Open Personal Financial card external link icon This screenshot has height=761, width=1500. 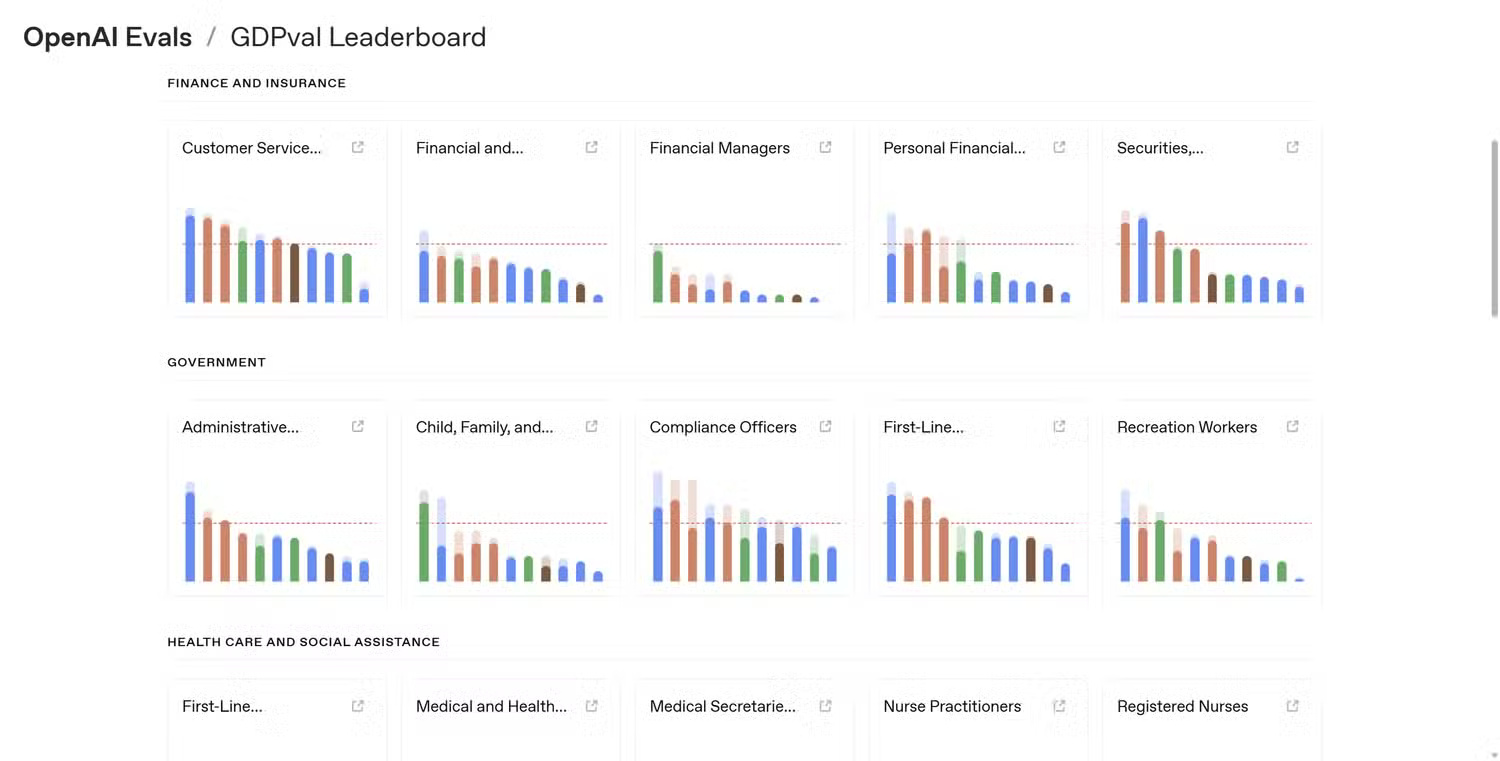click(1058, 146)
